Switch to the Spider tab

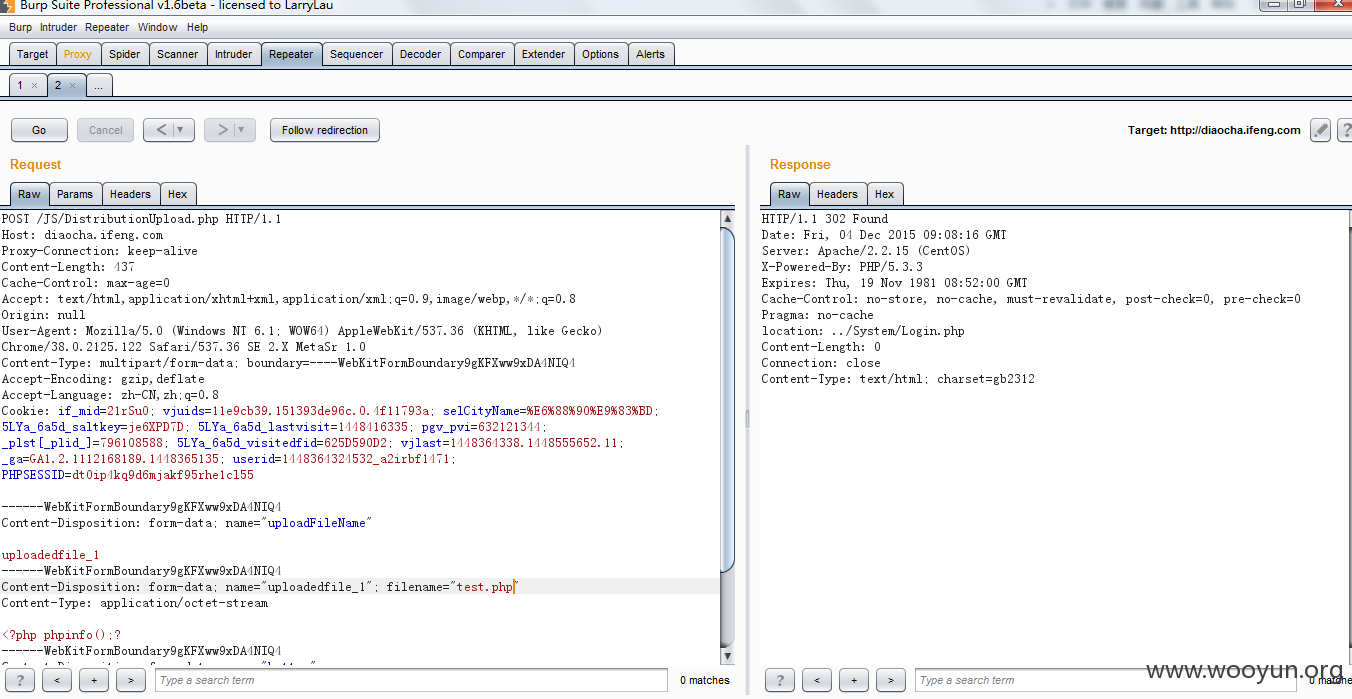pos(125,54)
